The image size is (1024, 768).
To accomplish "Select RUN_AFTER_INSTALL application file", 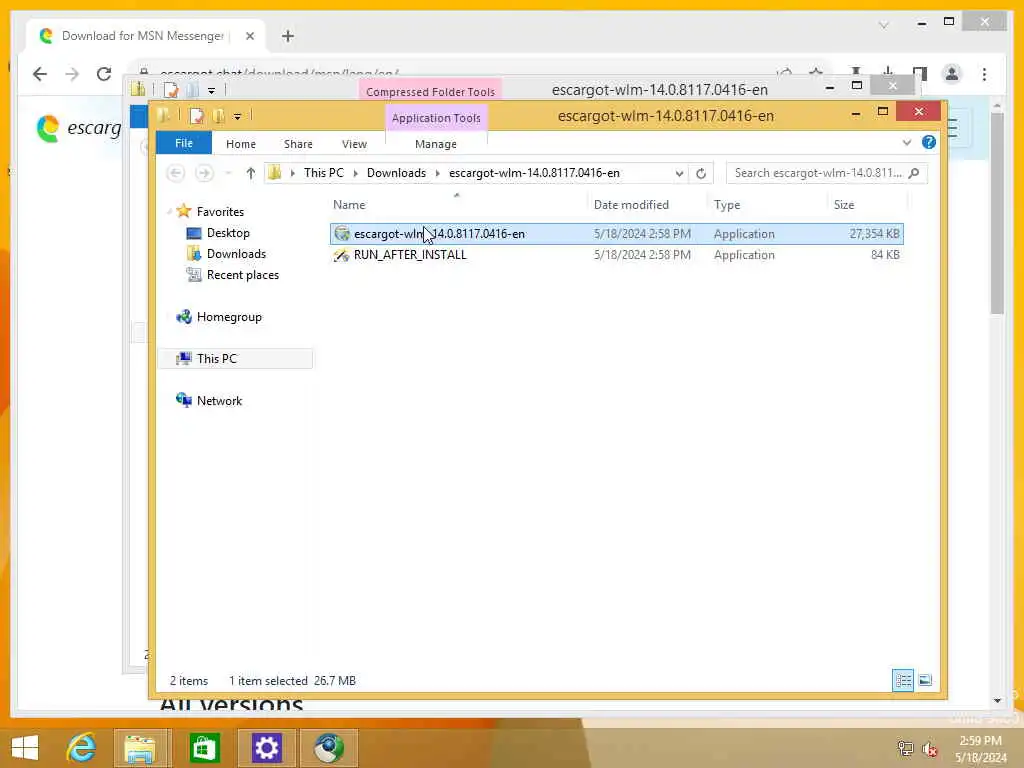I will coord(616,255).
